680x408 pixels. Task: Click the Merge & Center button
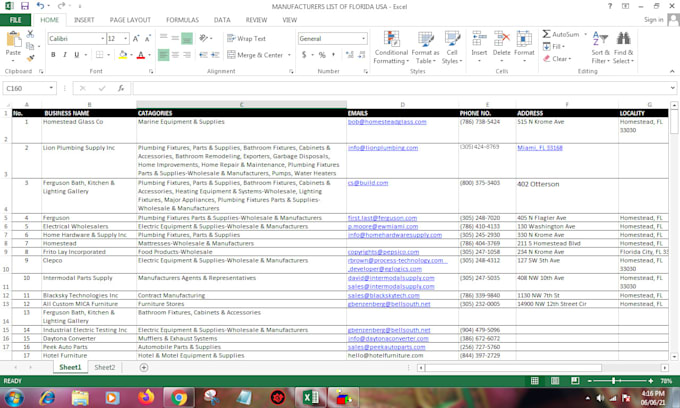(255, 55)
